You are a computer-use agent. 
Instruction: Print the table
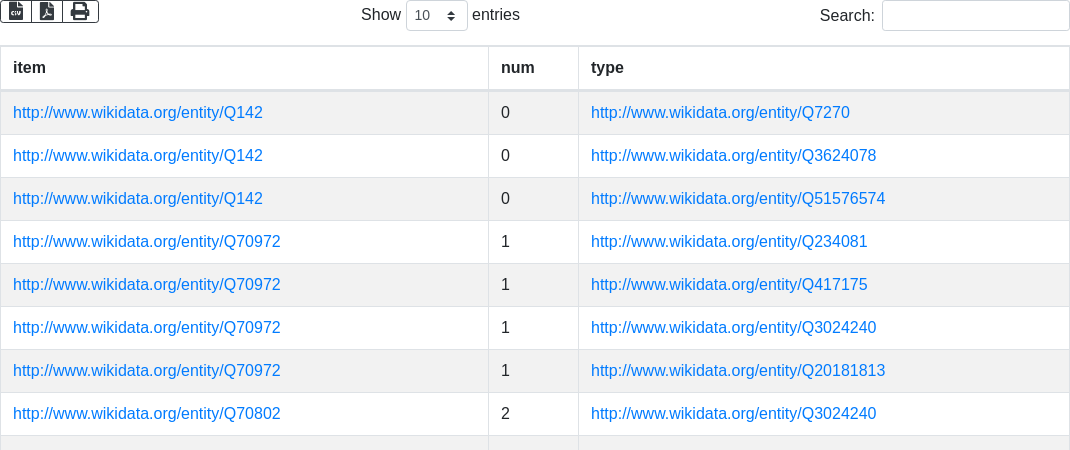(80, 11)
